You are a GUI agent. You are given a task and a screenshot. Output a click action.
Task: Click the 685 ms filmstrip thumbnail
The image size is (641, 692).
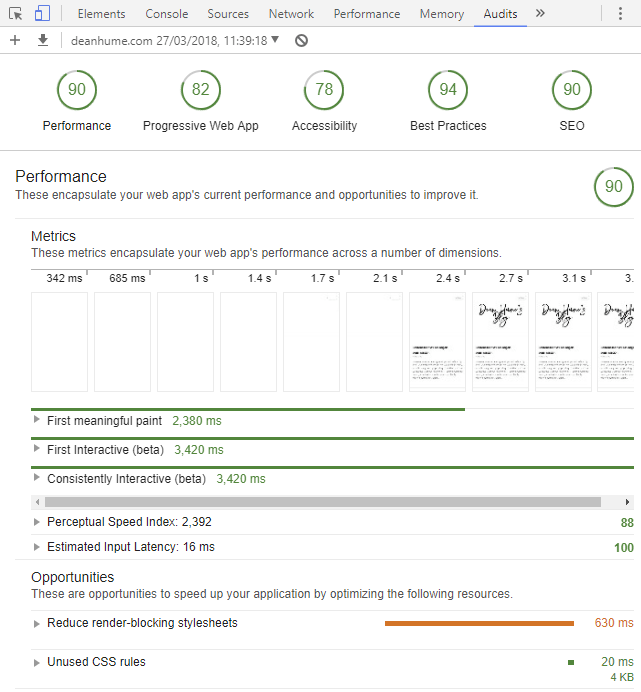coord(122,342)
